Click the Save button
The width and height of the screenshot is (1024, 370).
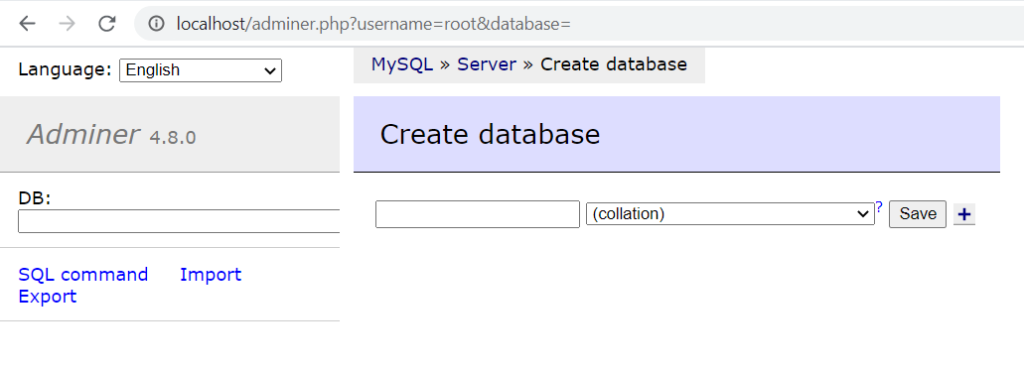point(918,214)
